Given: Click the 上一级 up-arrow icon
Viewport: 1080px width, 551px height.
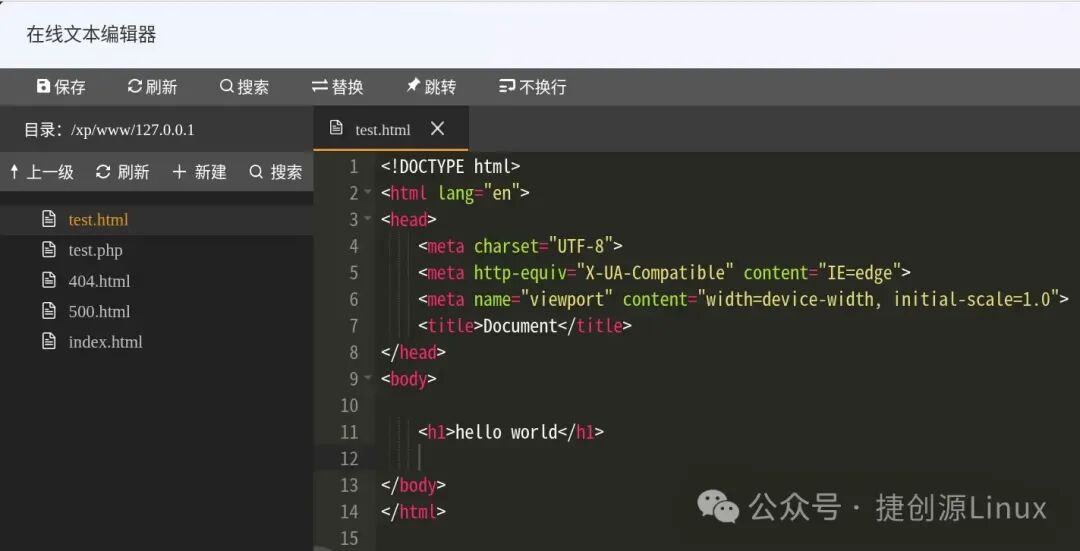Looking at the screenshot, I should click(x=14, y=171).
